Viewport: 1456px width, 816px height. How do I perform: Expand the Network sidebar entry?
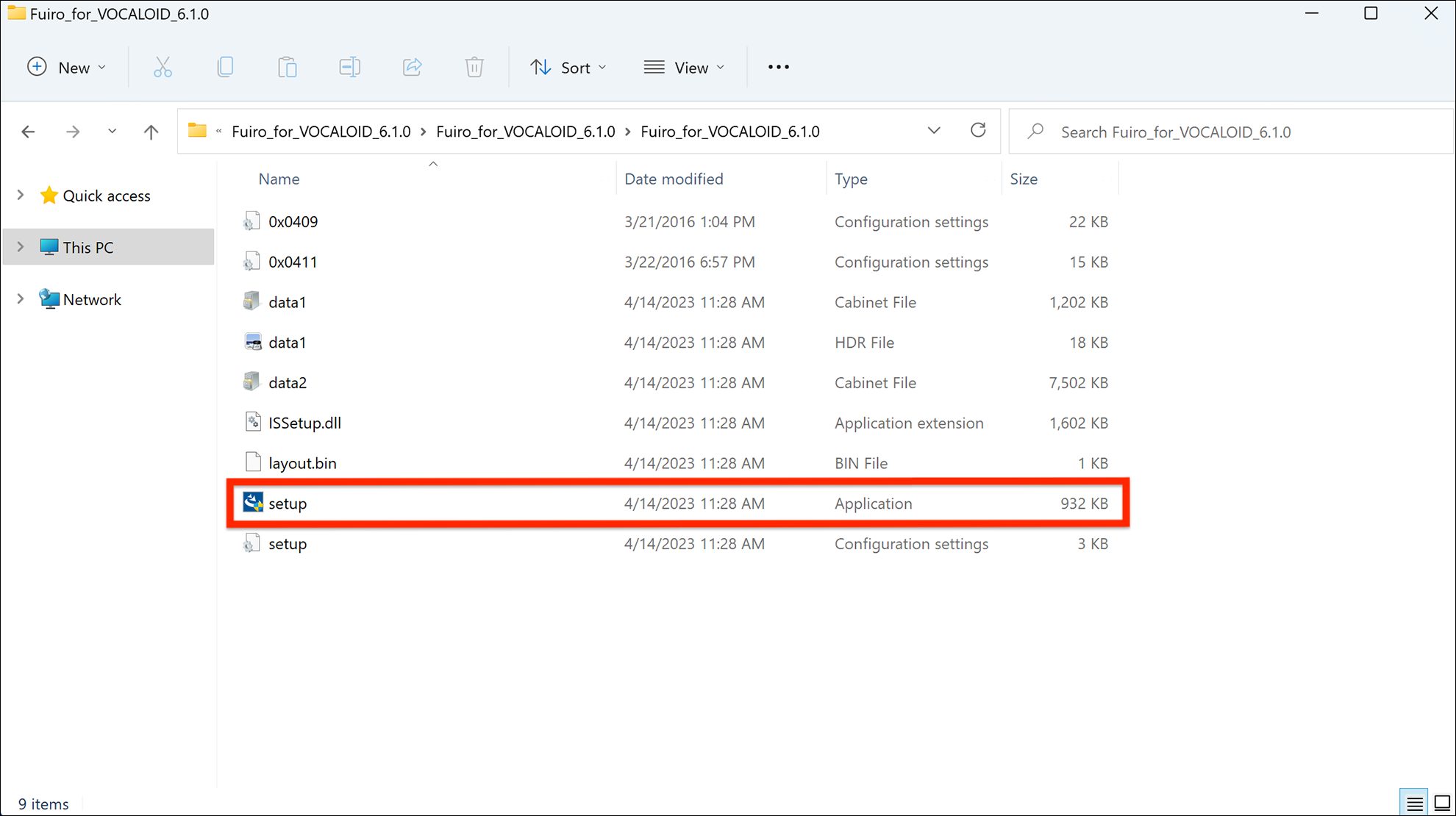point(20,298)
